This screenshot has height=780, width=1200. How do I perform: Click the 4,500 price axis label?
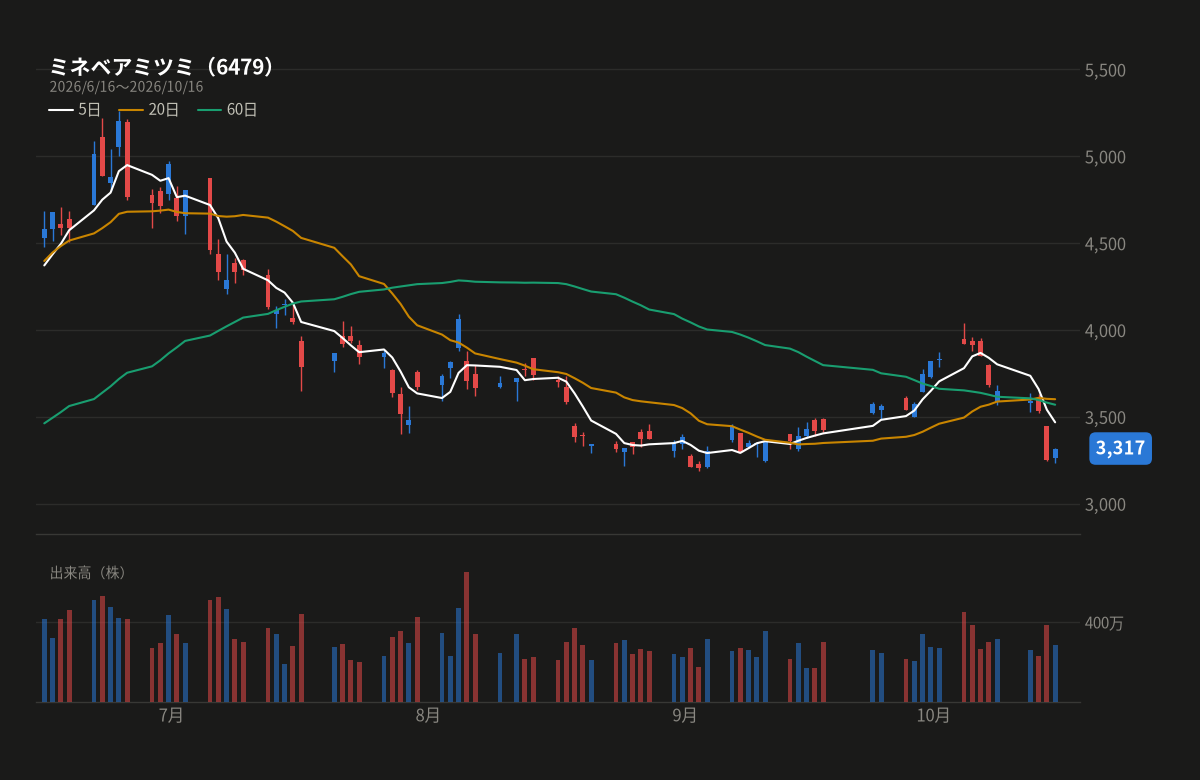pyautogui.click(x=1105, y=244)
